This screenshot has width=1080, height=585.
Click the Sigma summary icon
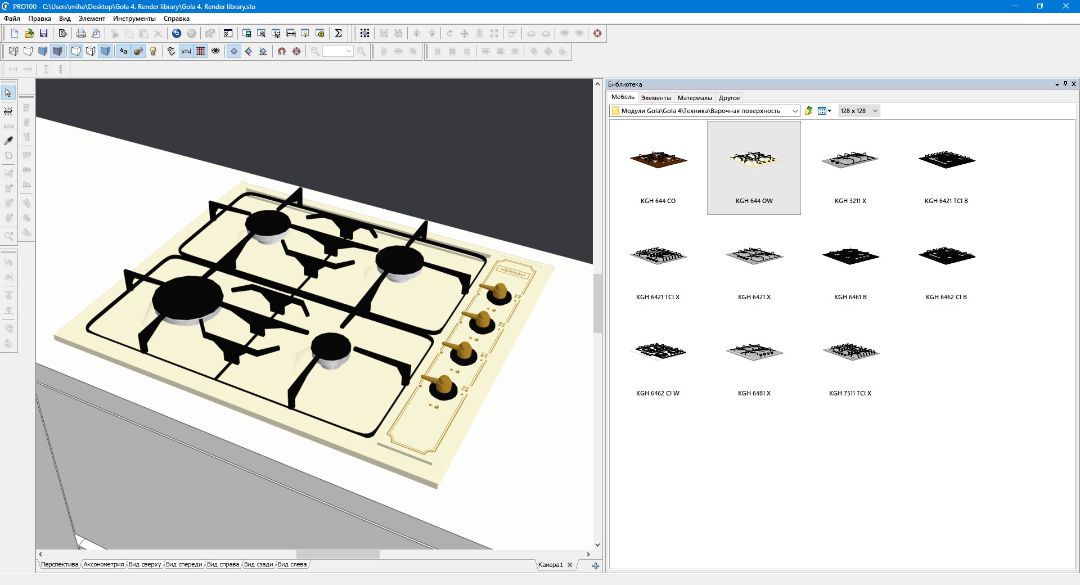338,33
